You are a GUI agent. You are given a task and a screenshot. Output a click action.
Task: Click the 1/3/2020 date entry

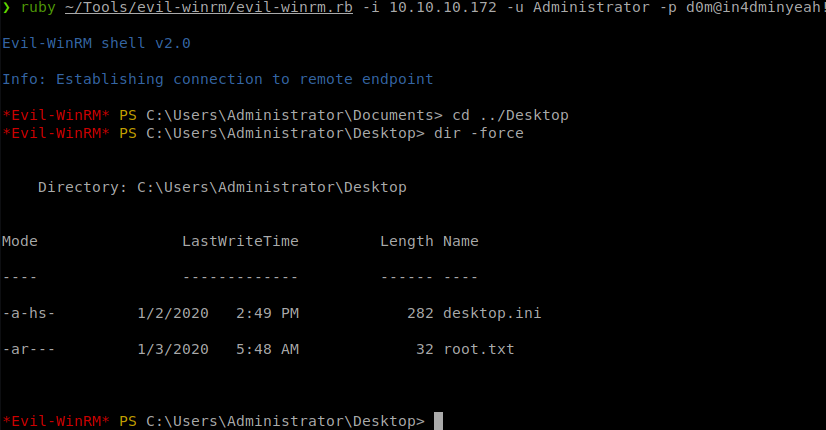(x=172, y=349)
